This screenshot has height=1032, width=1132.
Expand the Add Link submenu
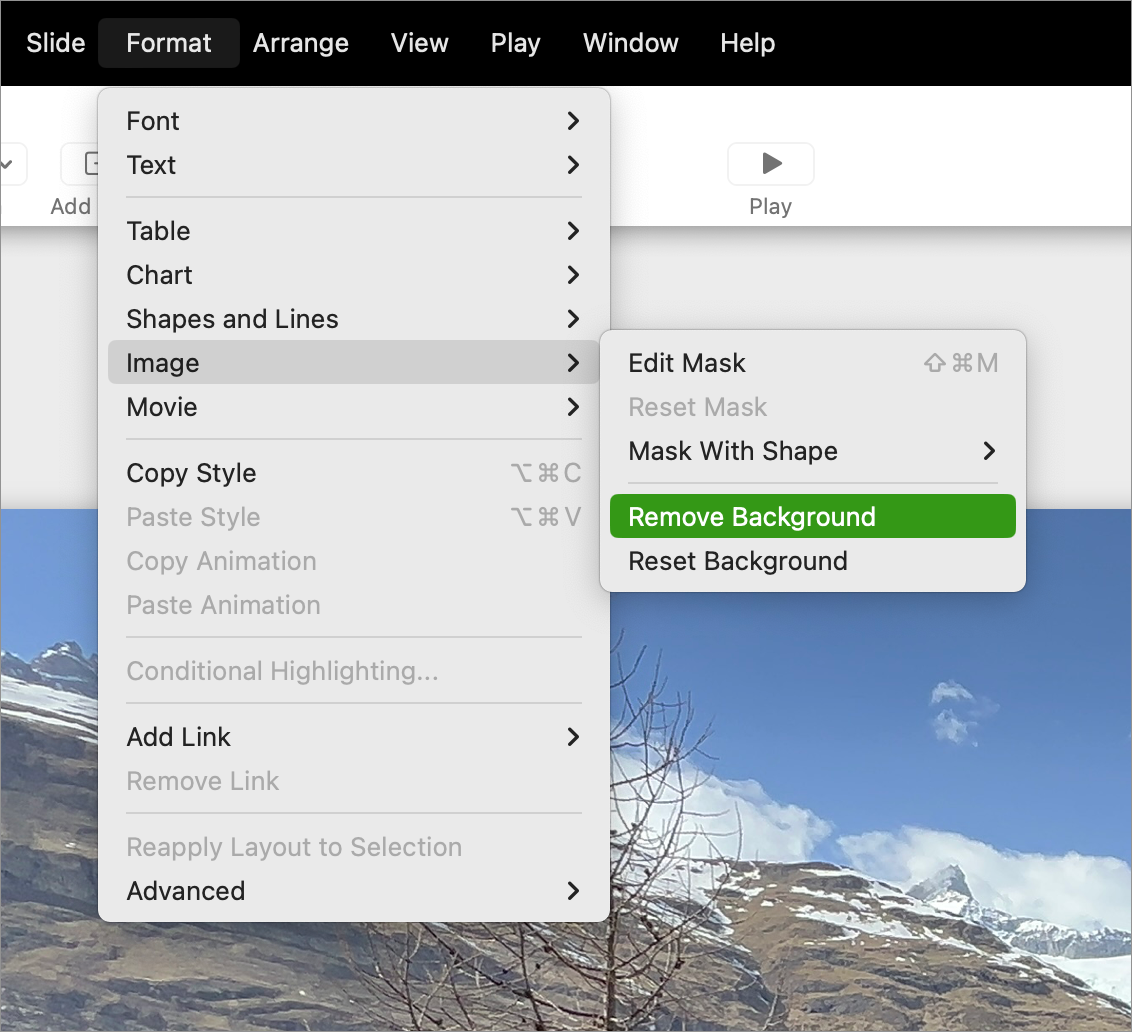pyautogui.click(x=354, y=737)
